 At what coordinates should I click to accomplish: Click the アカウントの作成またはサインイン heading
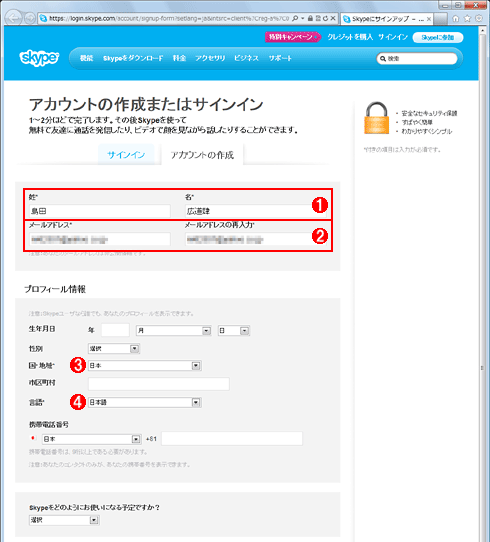pos(146,104)
